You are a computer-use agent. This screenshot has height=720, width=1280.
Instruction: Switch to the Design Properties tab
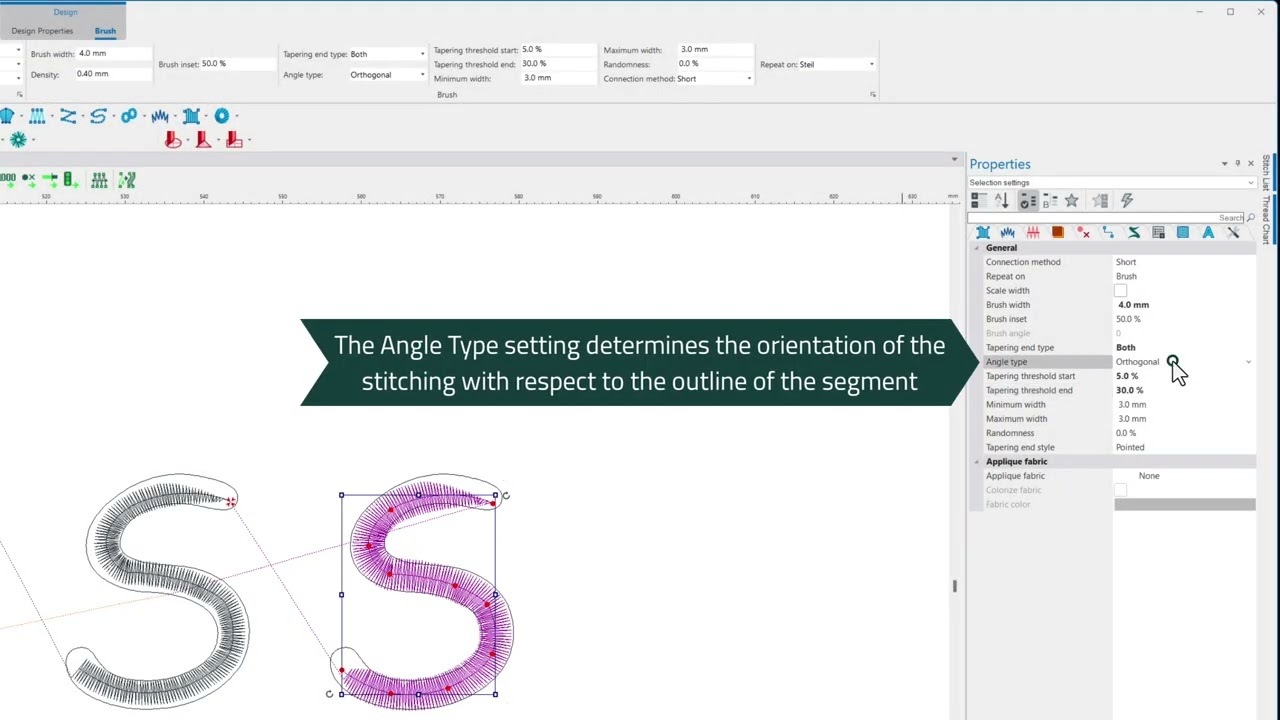(x=42, y=31)
